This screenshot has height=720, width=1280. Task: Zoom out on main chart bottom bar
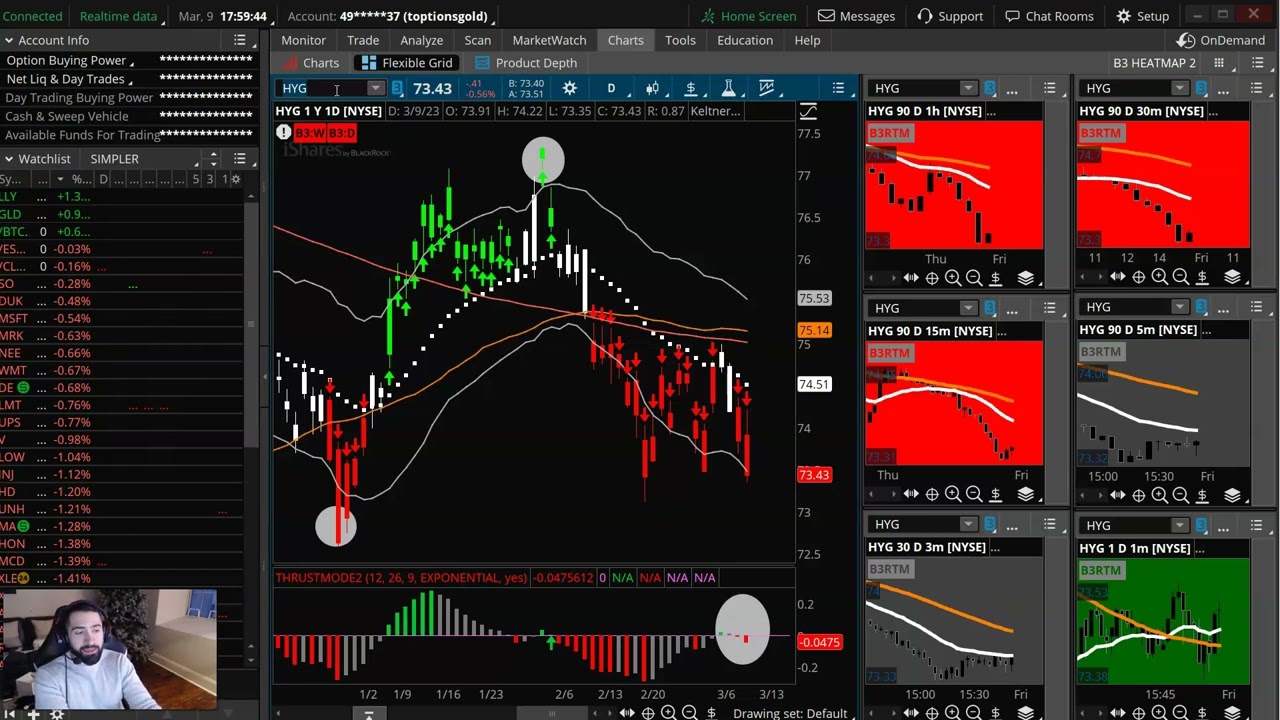690,712
